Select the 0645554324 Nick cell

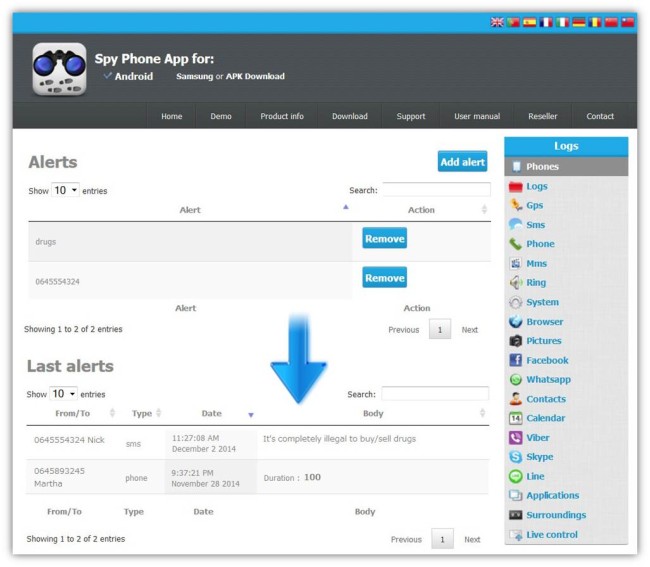coord(69,440)
